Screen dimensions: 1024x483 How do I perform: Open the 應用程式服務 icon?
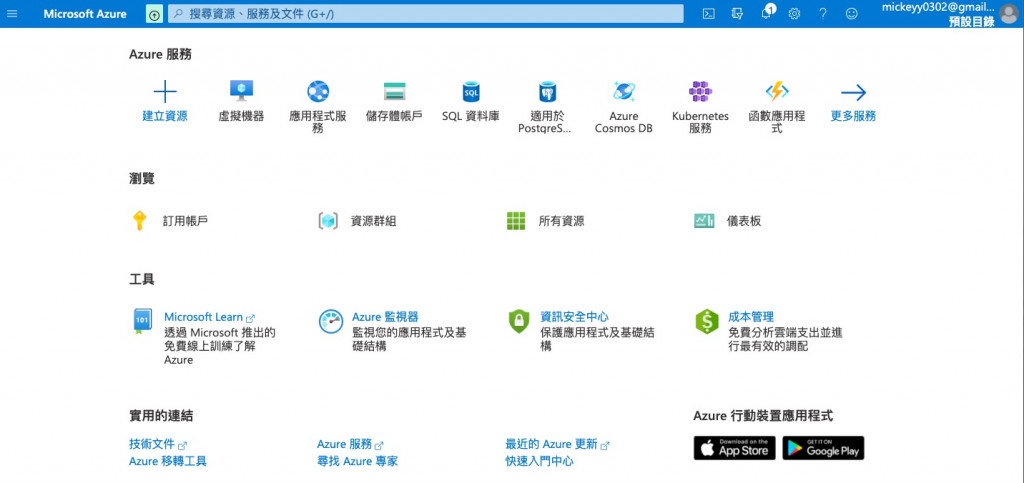318,91
